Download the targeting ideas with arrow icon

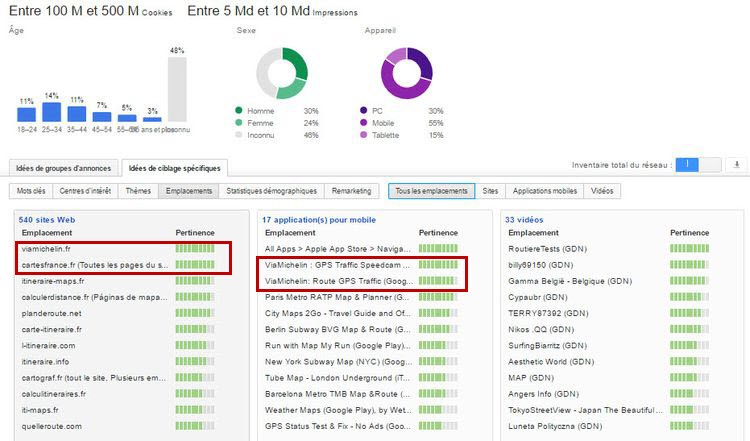[737, 165]
